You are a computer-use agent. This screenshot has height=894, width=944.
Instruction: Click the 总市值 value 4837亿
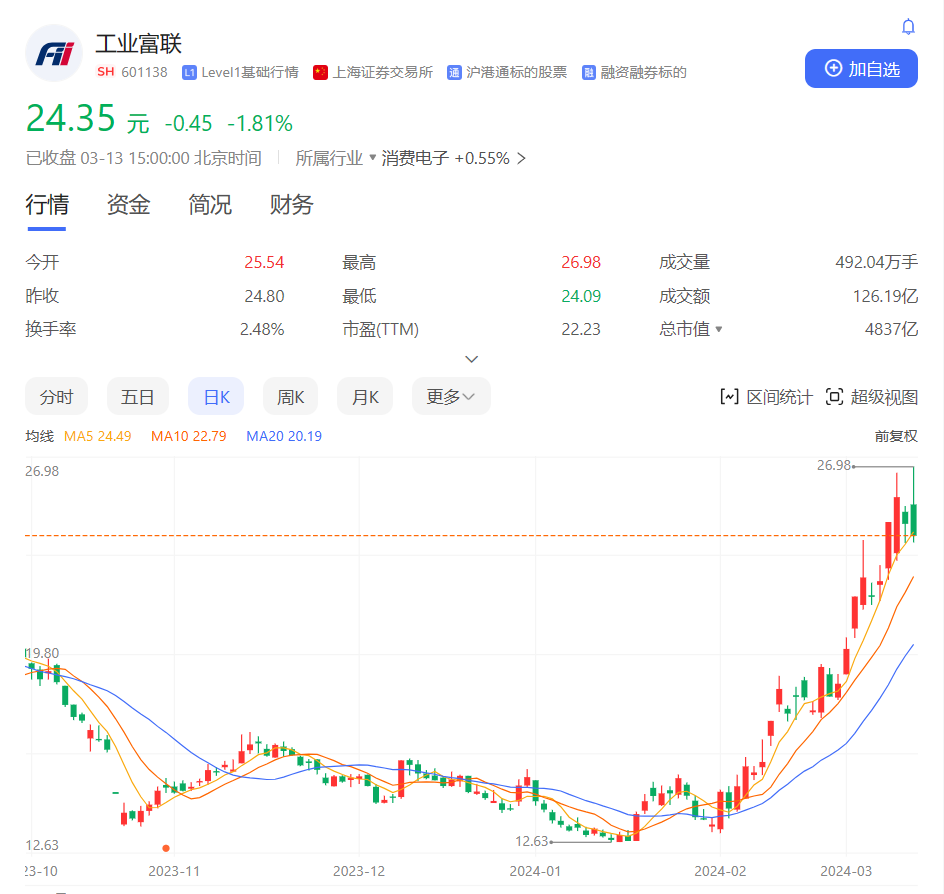[x=892, y=329]
